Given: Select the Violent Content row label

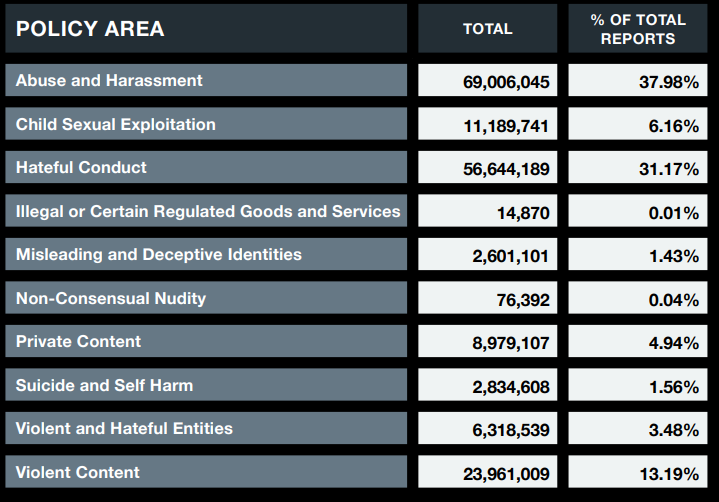Looking at the screenshot, I should tap(206, 472).
